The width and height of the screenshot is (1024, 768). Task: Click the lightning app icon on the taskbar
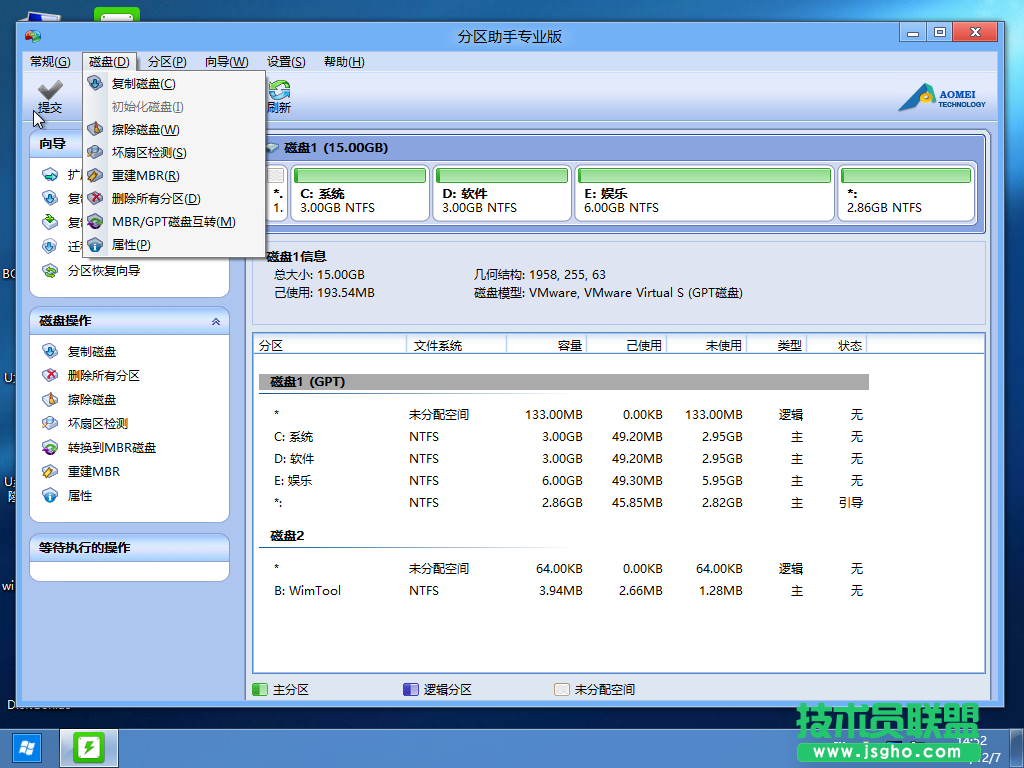(x=89, y=747)
